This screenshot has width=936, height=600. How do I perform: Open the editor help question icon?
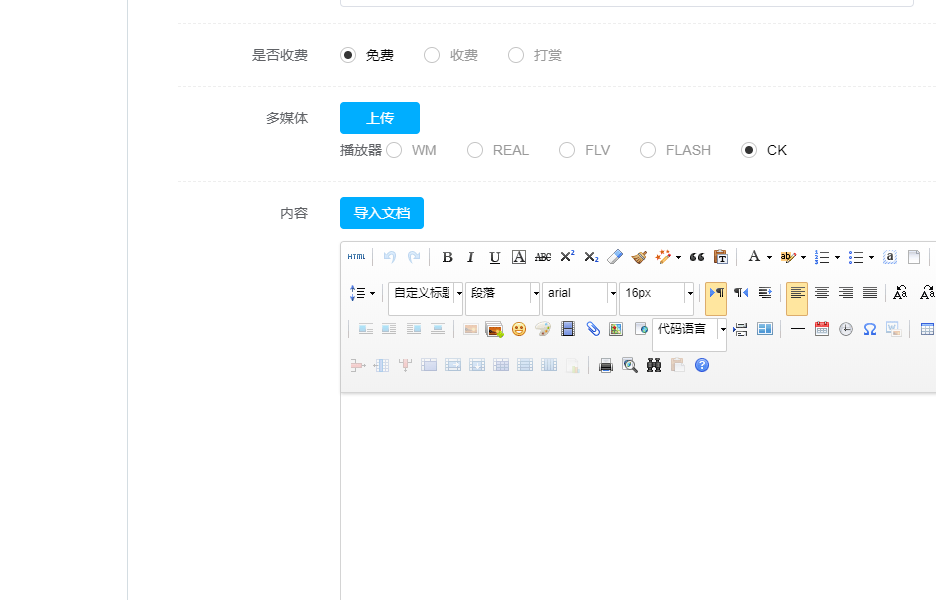[702, 365]
